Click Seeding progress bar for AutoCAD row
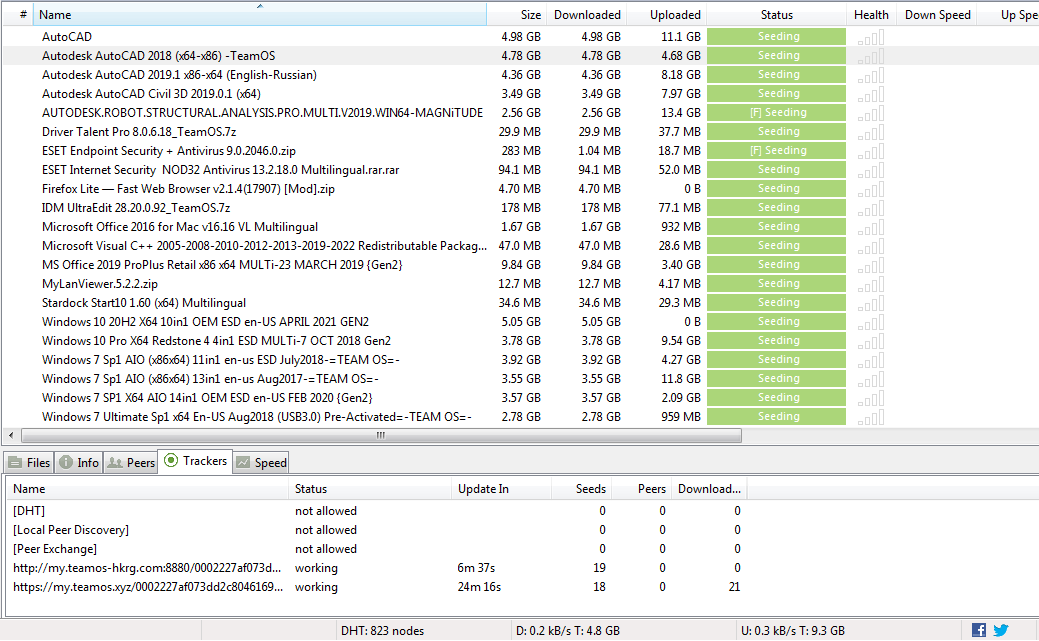This screenshot has height=641, width=1039. [777, 36]
